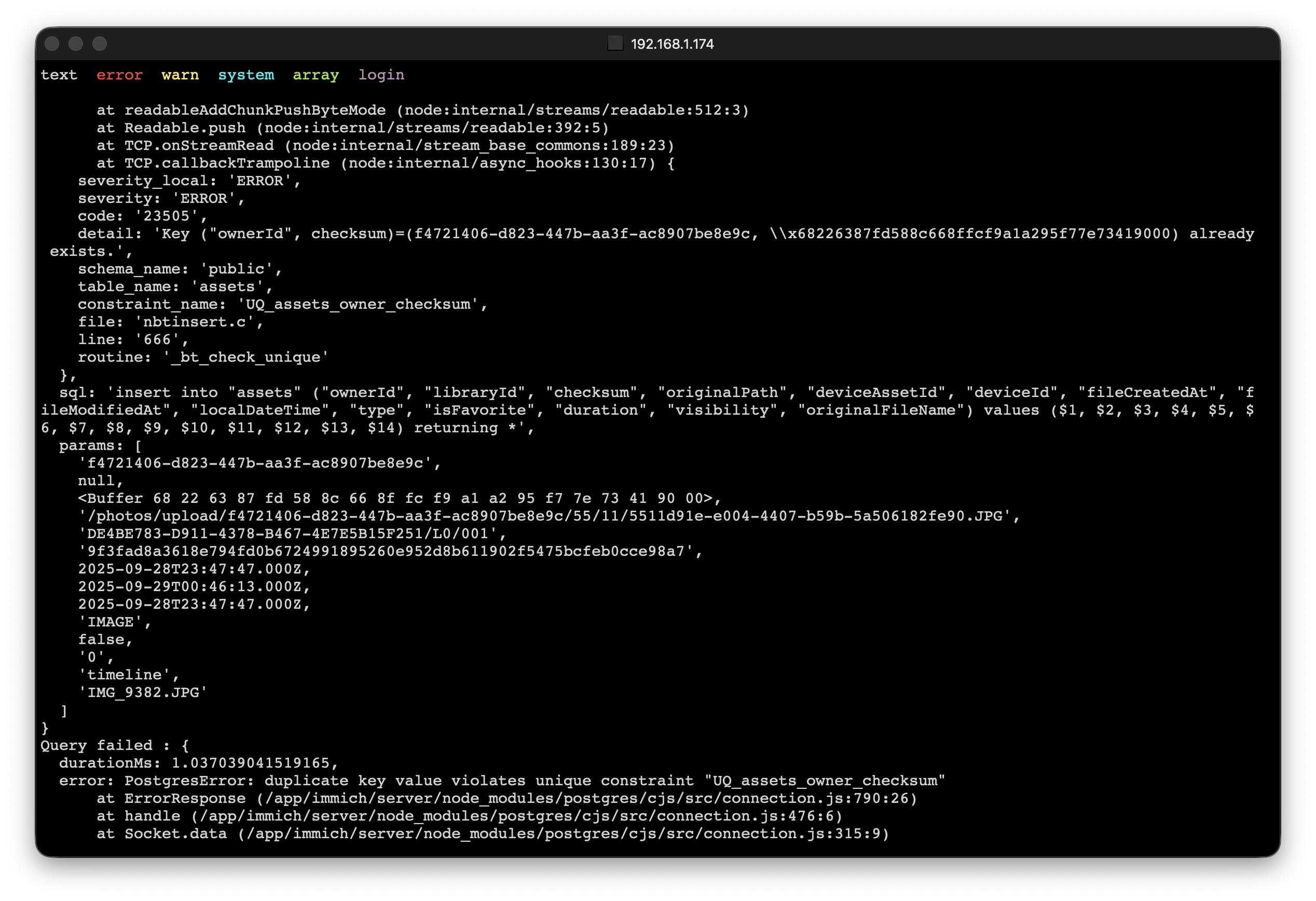The width and height of the screenshot is (1316, 901).
Task: Click the middle minimize window button
Action: click(x=76, y=44)
